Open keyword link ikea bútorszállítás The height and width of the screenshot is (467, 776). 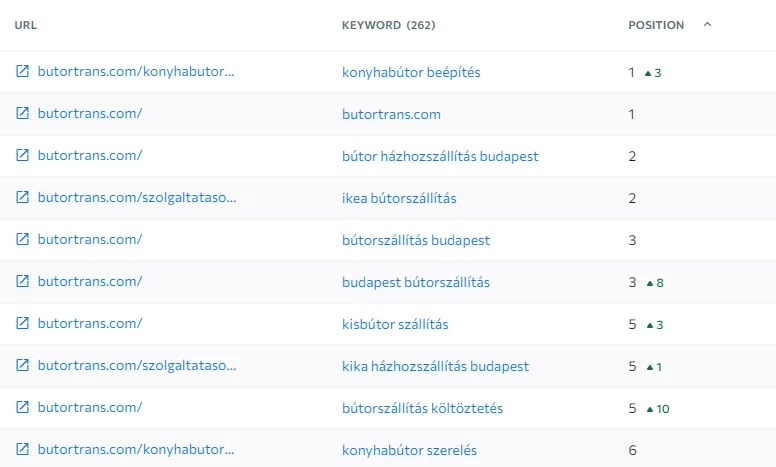coord(399,198)
